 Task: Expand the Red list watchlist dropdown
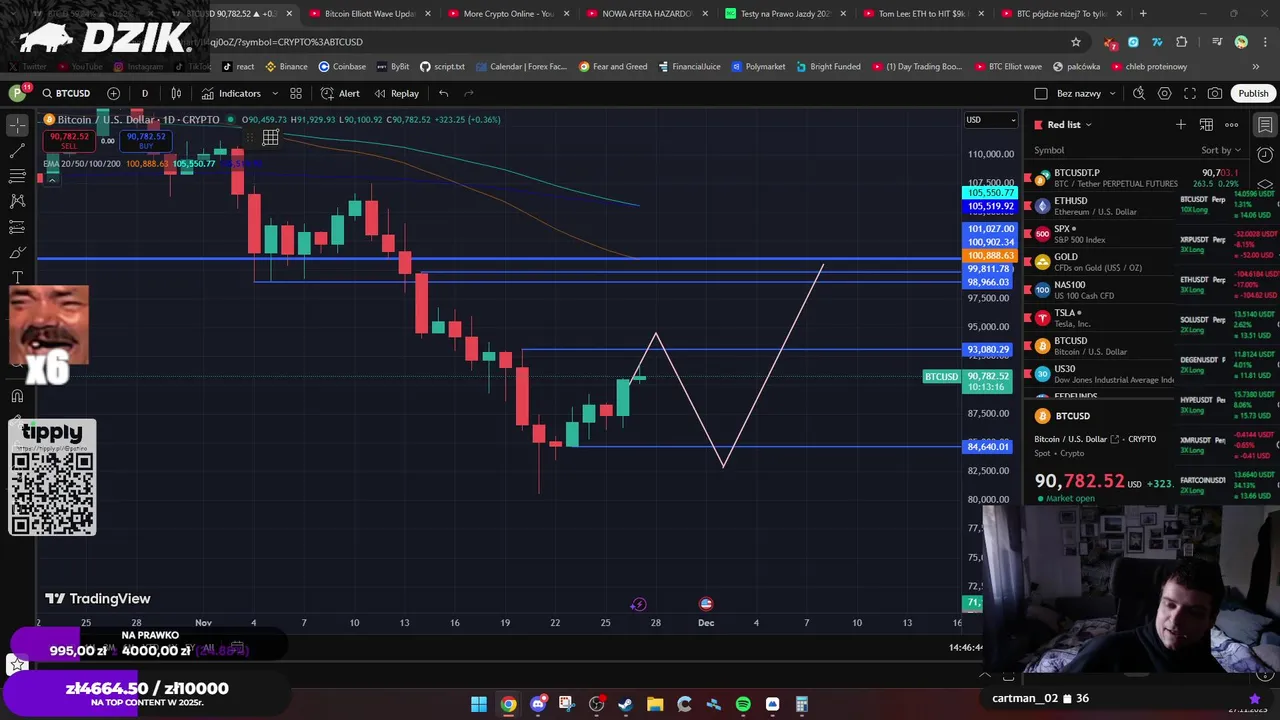point(1070,125)
